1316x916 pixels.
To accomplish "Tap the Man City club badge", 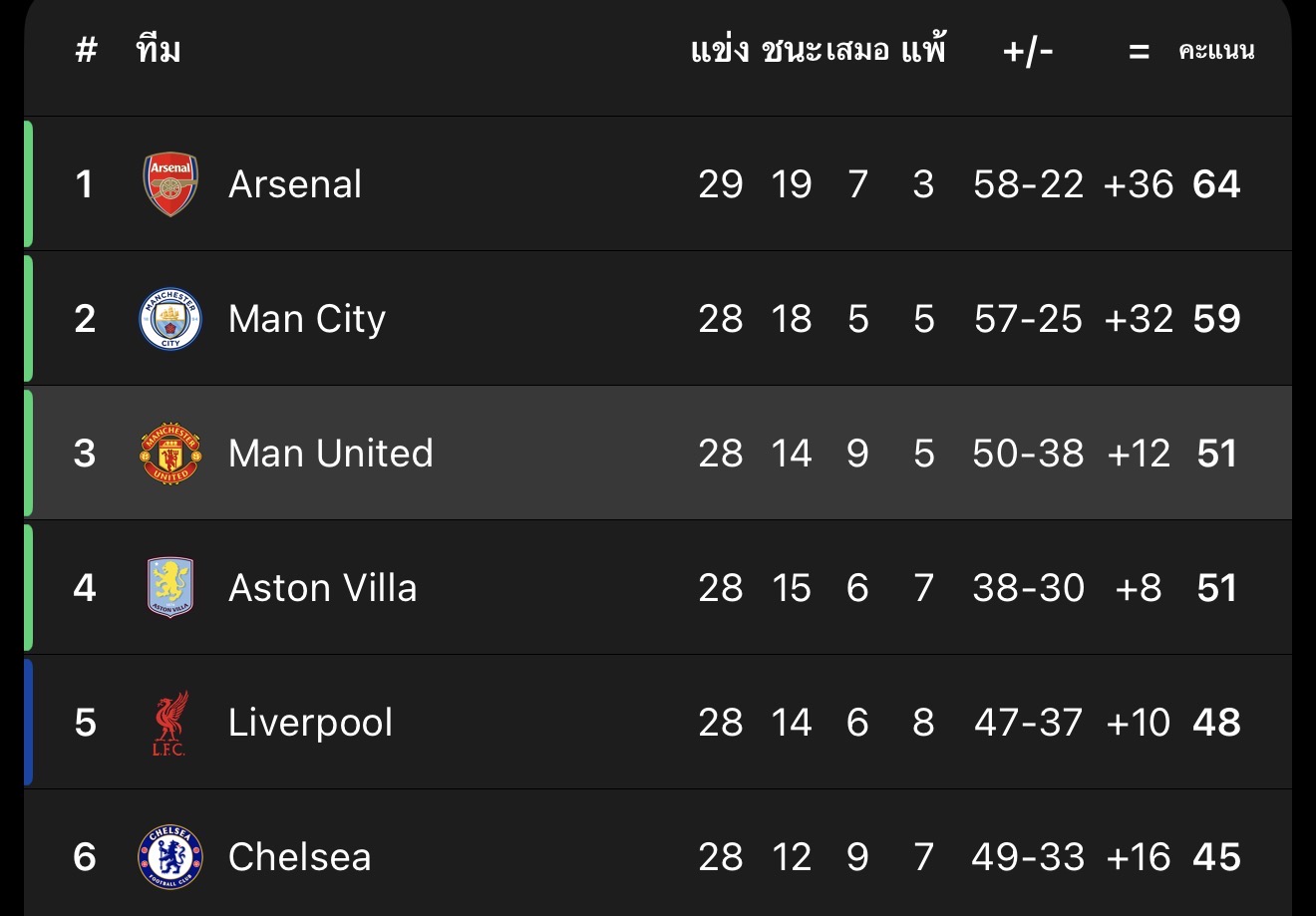I will tap(170, 319).
